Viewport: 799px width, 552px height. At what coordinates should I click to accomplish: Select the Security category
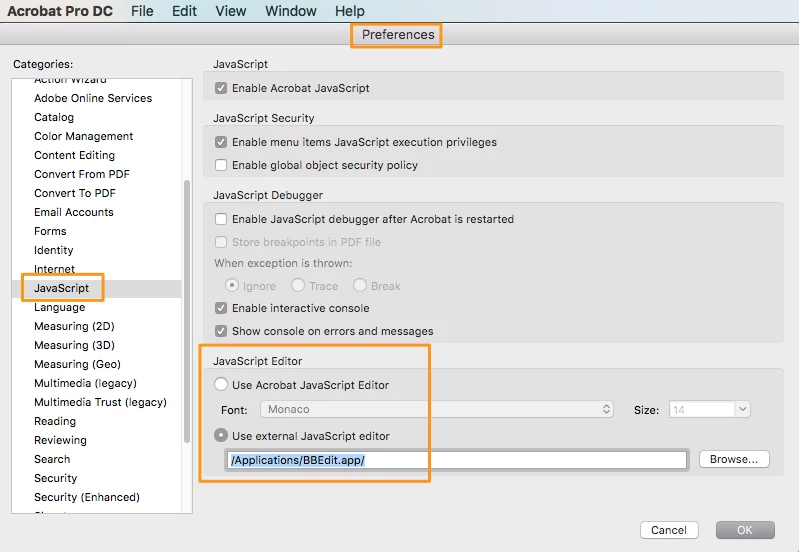(x=56, y=478)
